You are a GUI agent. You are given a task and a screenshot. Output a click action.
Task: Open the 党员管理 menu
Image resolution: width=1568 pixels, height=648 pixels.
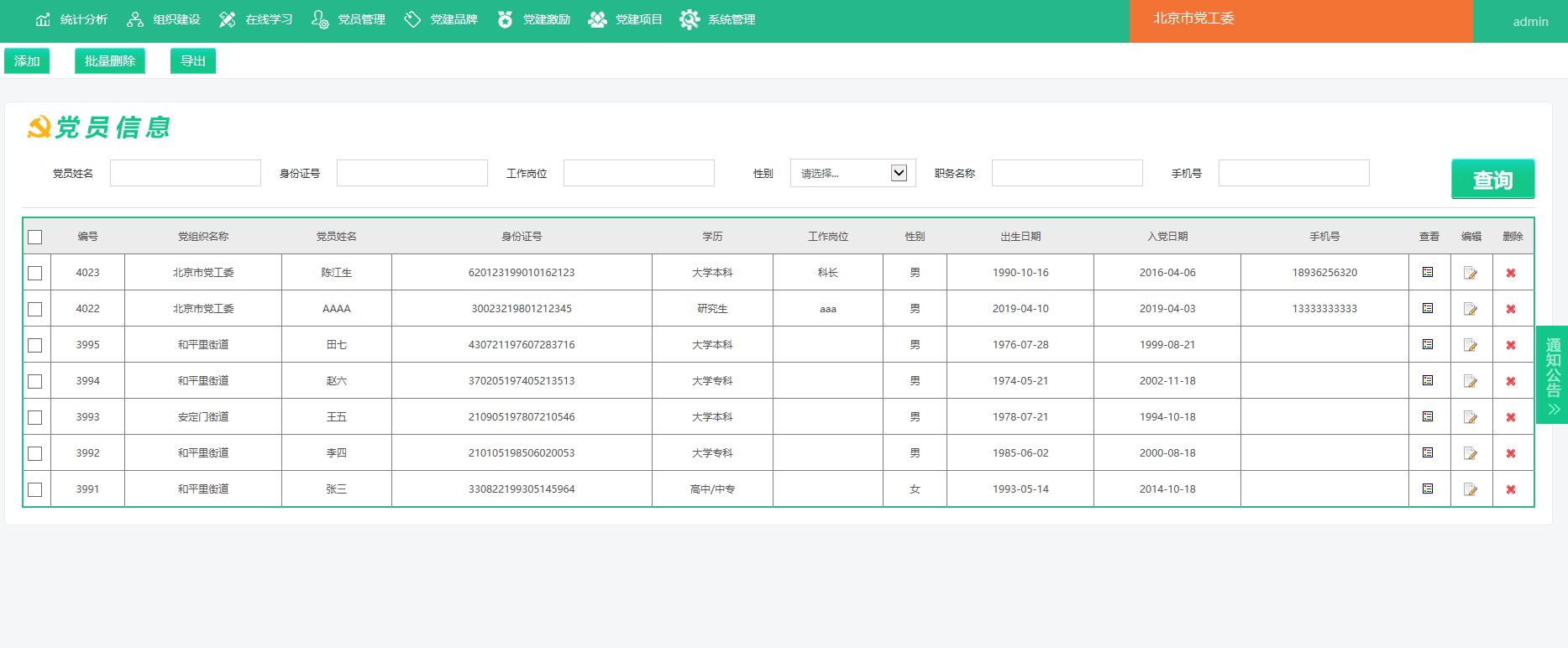tap(349, 19)
